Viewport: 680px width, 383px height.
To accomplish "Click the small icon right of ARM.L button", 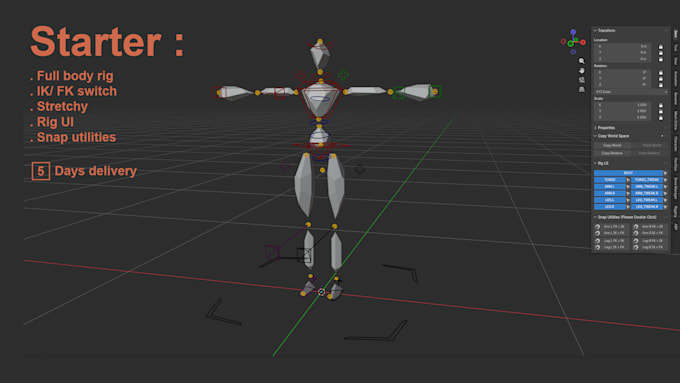I will (628, 187).
